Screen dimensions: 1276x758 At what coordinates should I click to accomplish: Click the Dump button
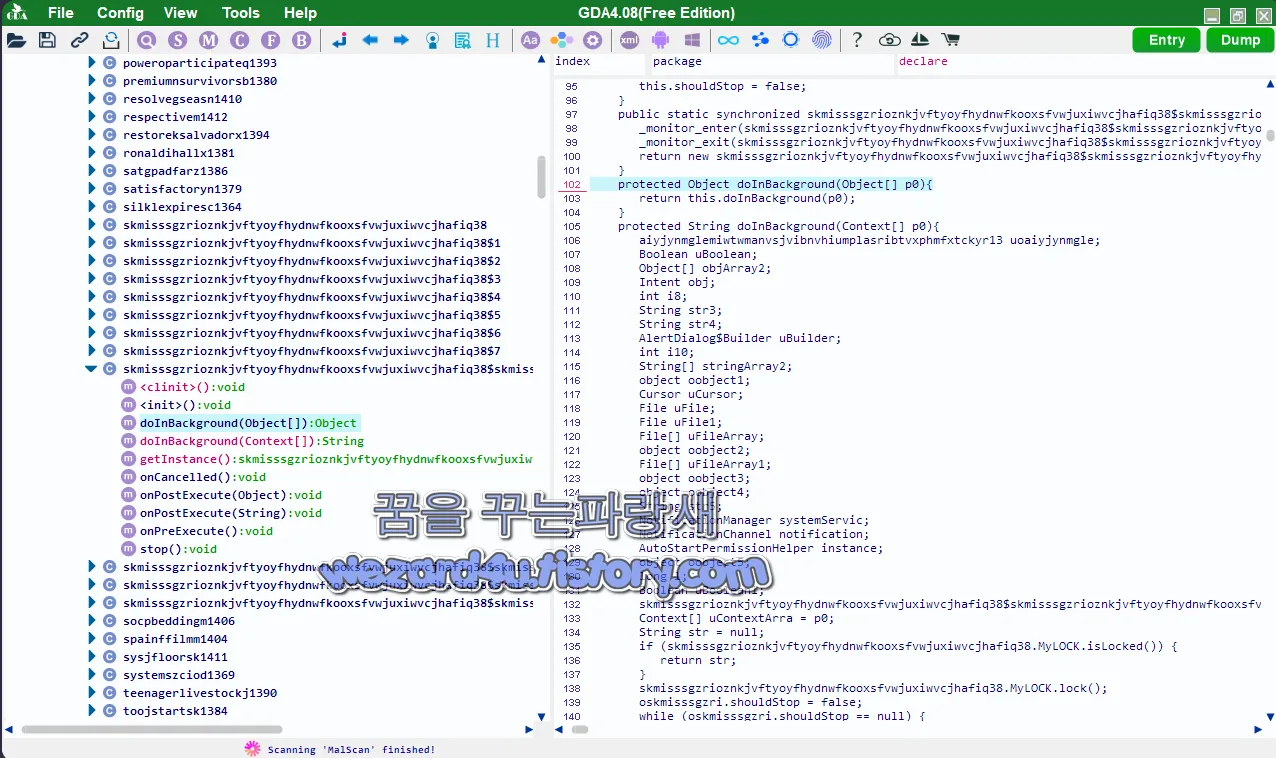[1241, 40]
